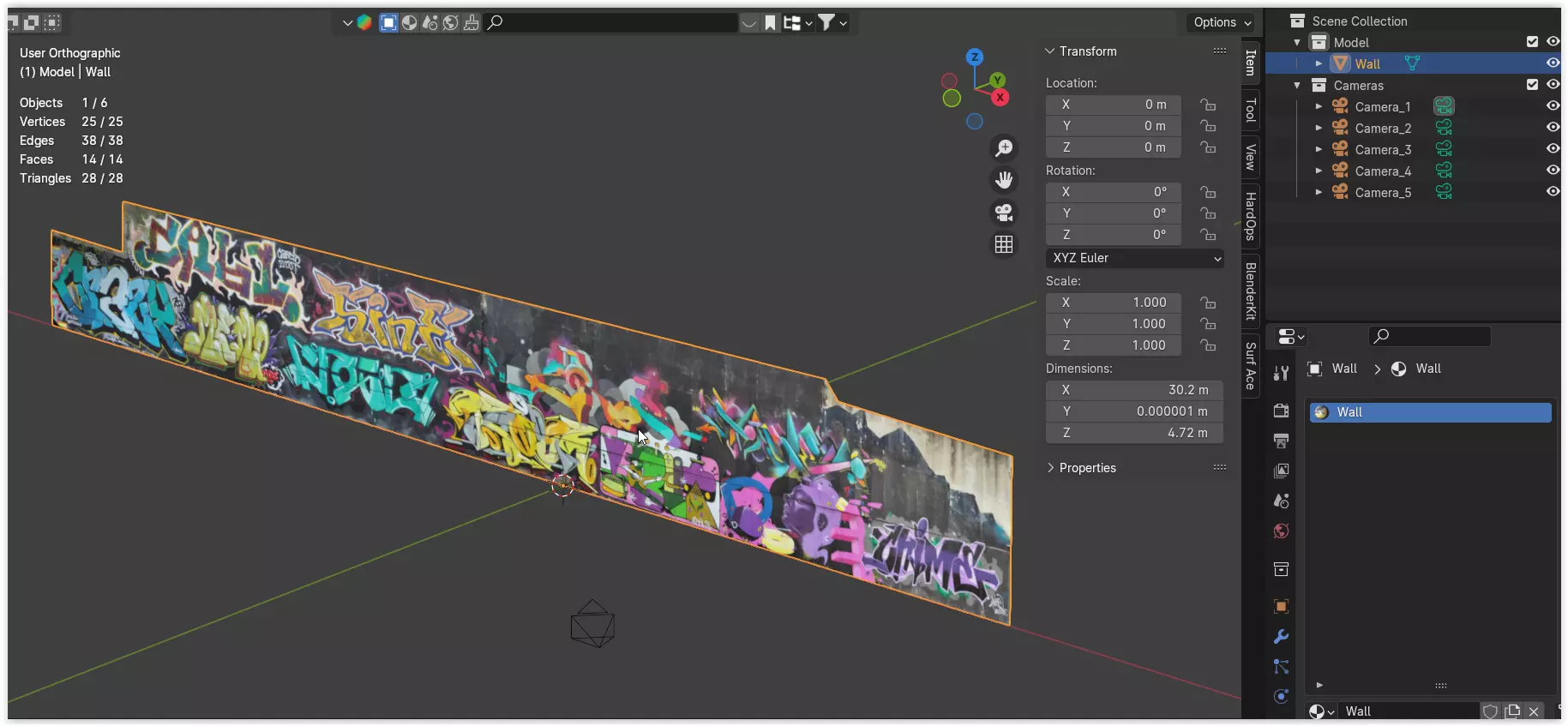1568x726 pixels.
Task: Switch to the View sidebar tab
Action: (x=1251, y=158)
